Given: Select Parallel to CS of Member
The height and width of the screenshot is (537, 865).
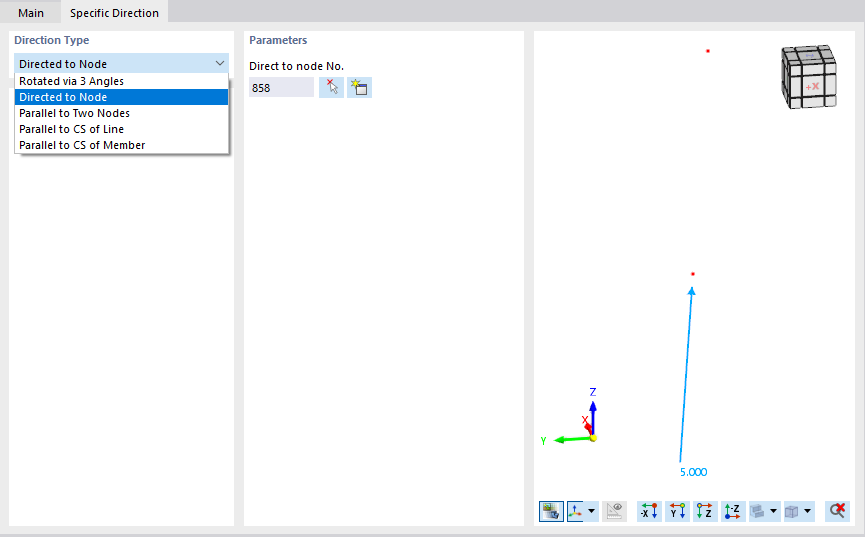Looking at the screenshot, I should [121, 145].
